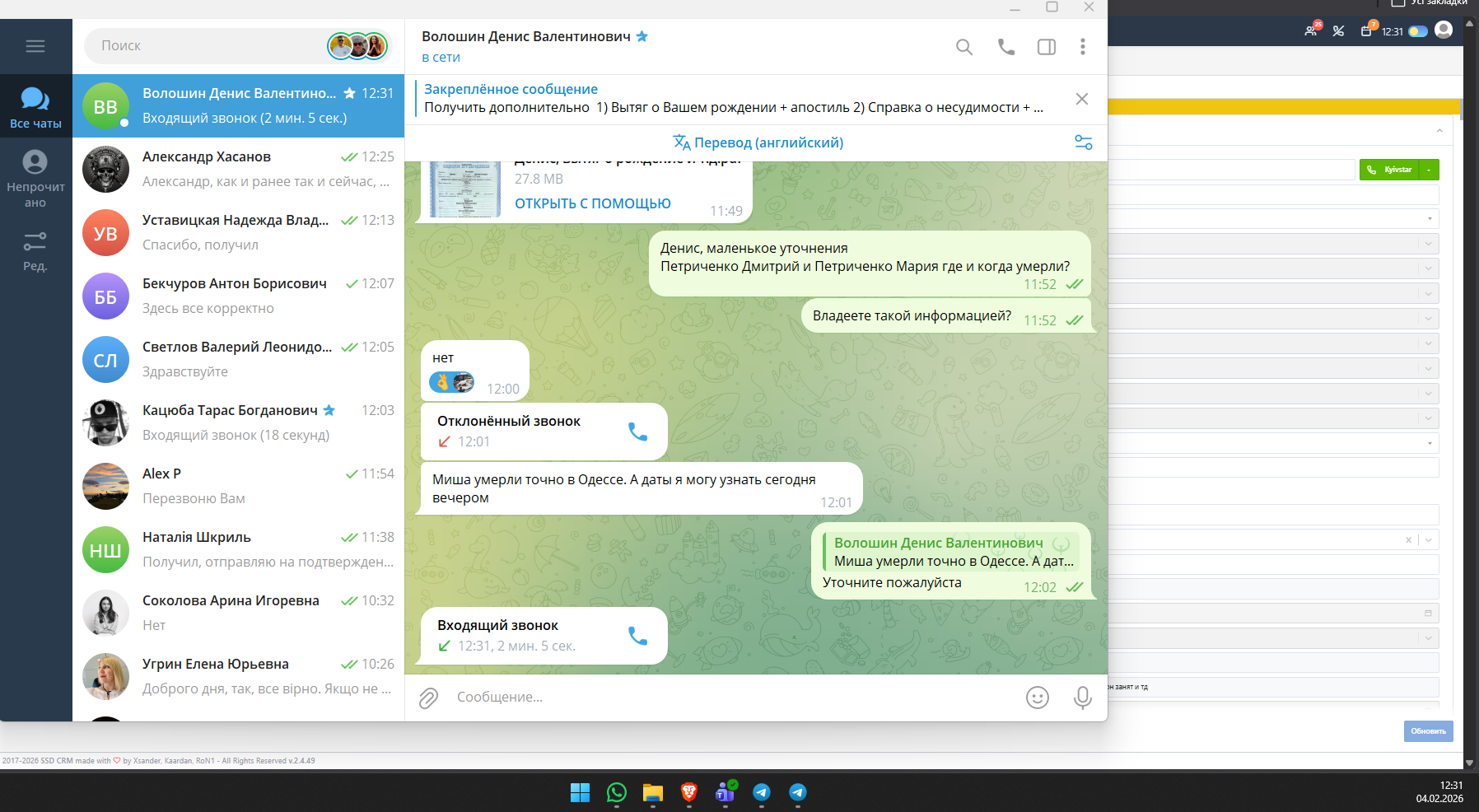
Task: Expand the Kyivstar call button dropdown arrow
Action: (1430, 170)
